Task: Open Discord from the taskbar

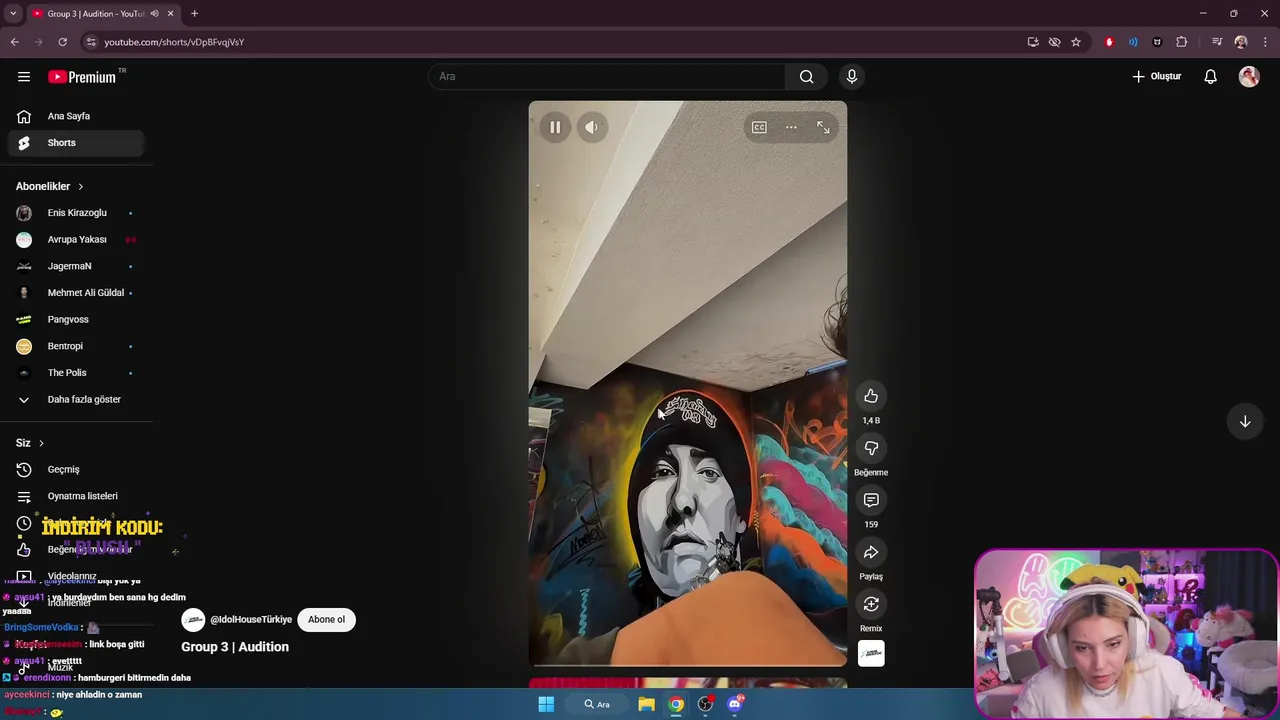Action: 735,704
